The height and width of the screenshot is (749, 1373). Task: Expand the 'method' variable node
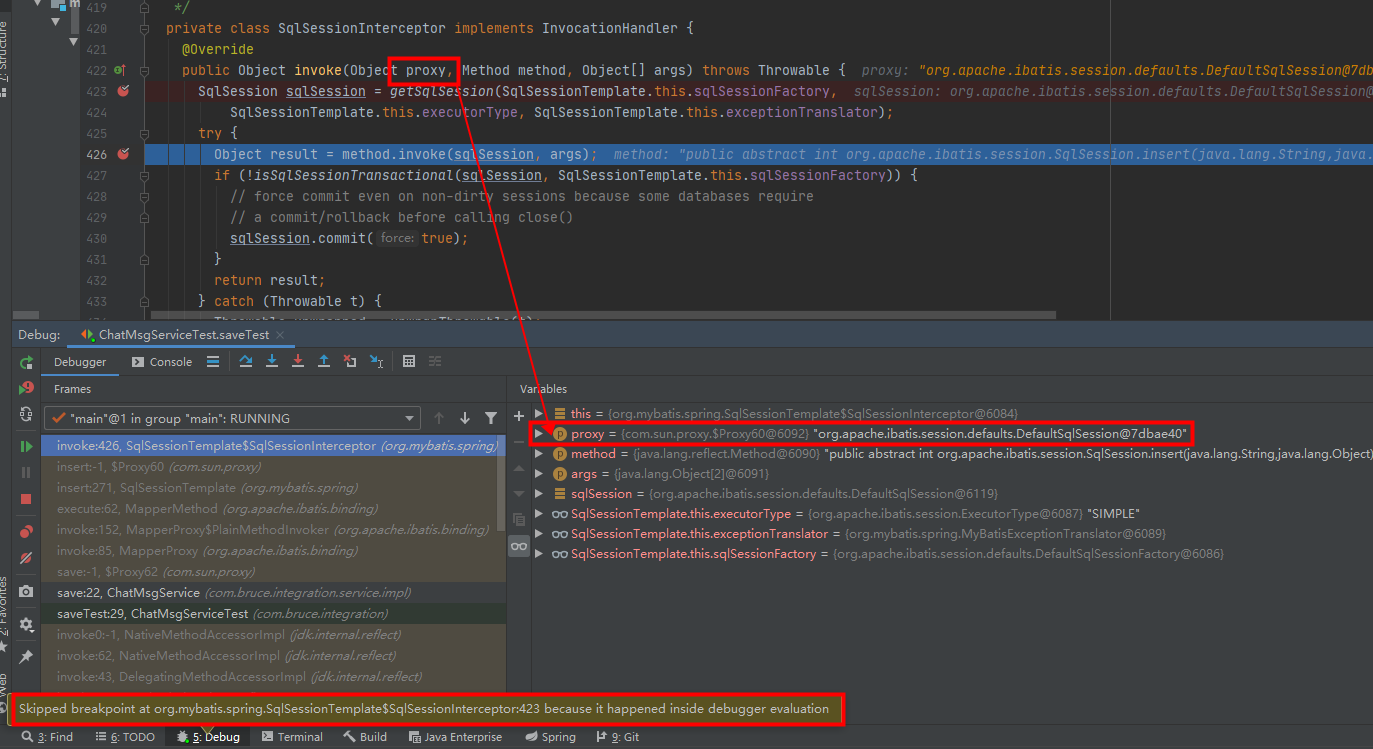[x=540, y=453]
